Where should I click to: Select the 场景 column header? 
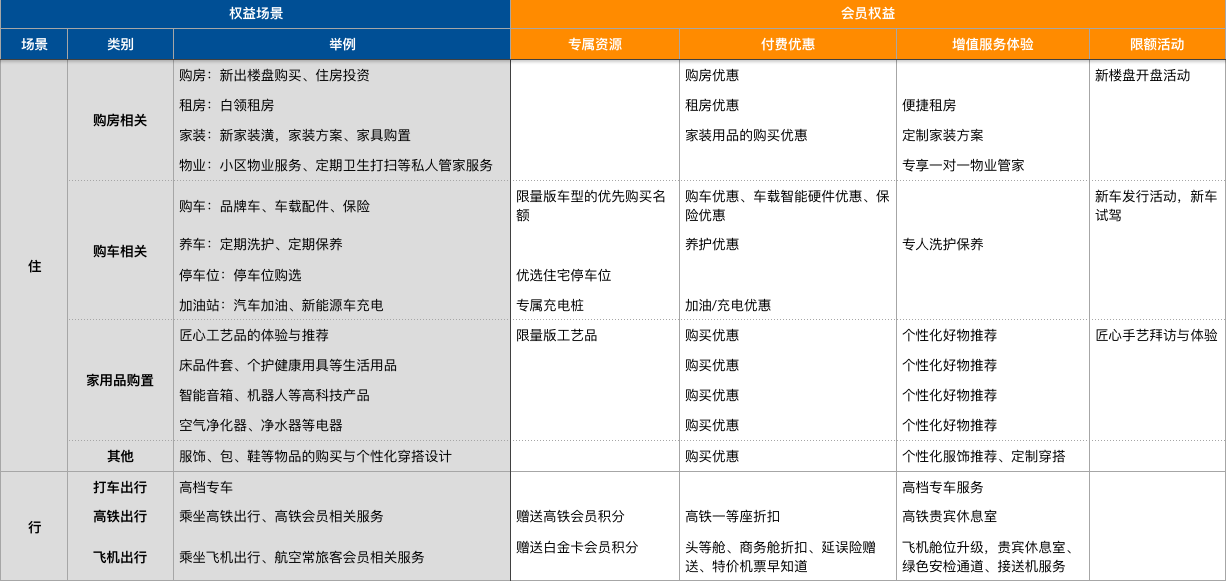click(34, 44)
